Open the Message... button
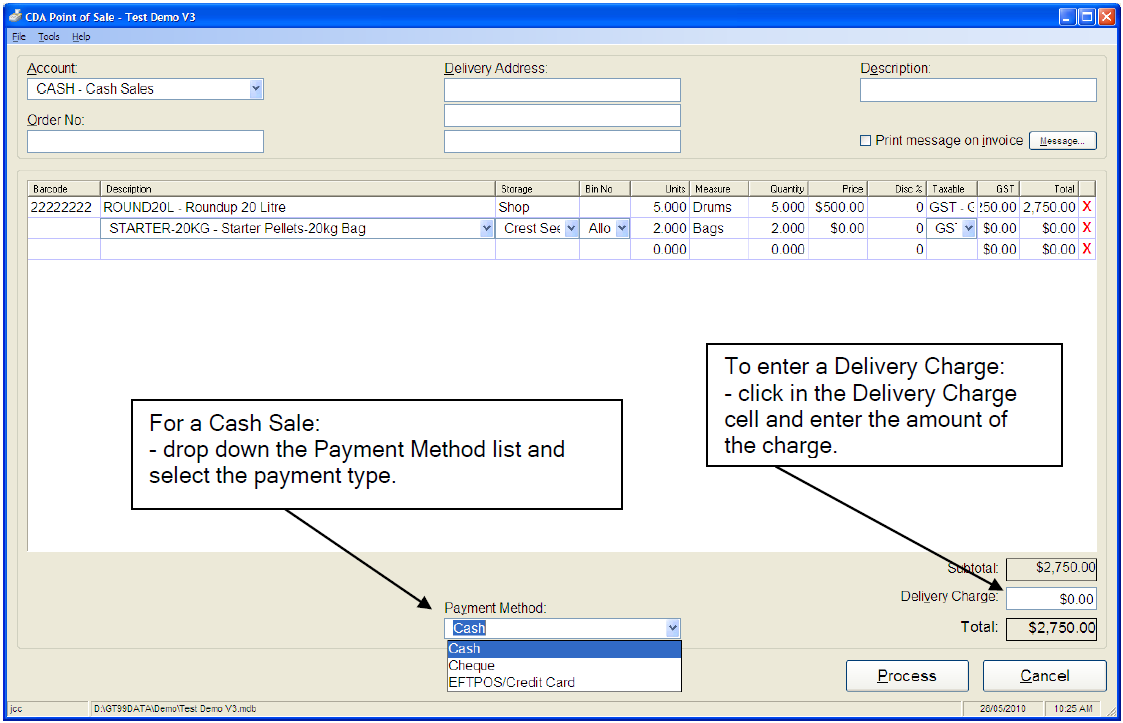The height and width of the screenshot is (723, 1123). [x=1062, y=141]
